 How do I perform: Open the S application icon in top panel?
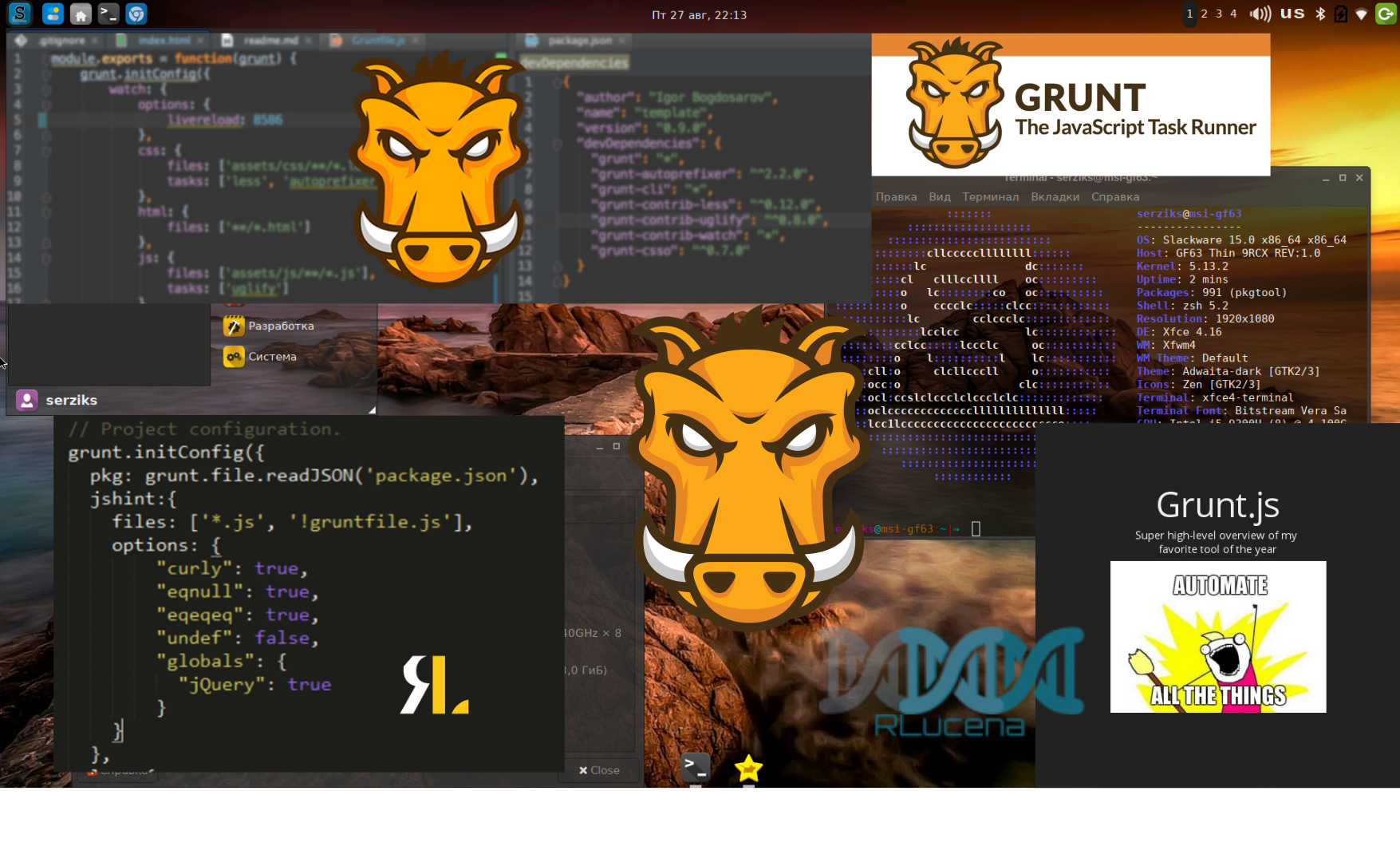point(20,14)
